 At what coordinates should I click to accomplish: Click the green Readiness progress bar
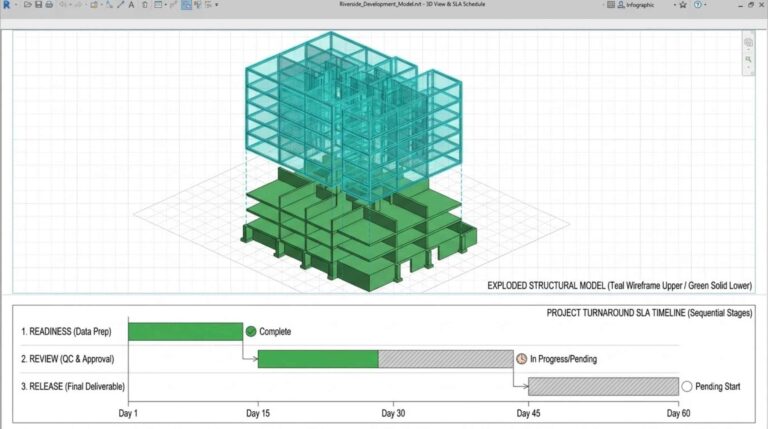pos(185,332)
